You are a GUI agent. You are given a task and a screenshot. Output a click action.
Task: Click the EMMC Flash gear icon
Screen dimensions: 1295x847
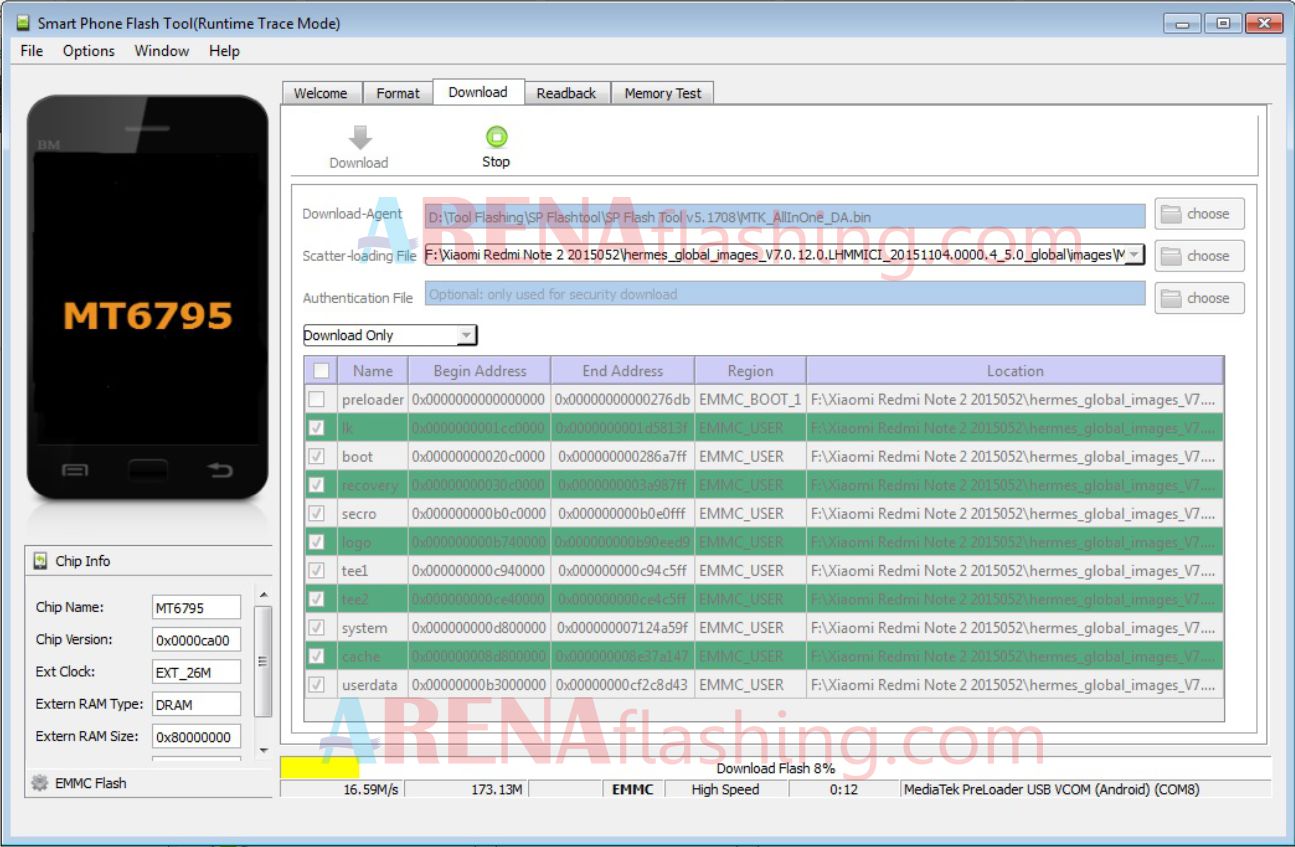tap(40, 783)
